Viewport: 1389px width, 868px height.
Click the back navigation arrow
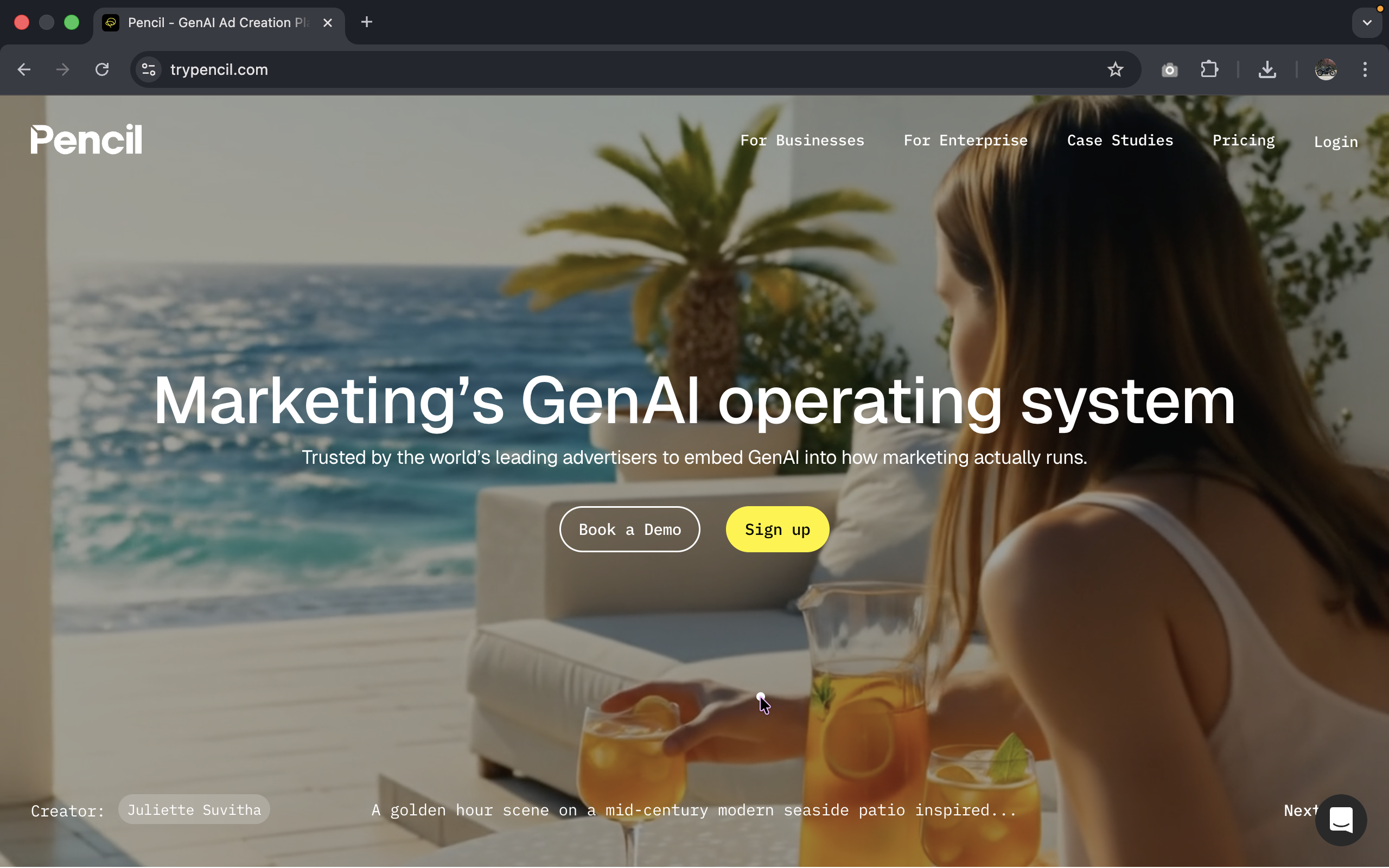click(x=23, y=69)
